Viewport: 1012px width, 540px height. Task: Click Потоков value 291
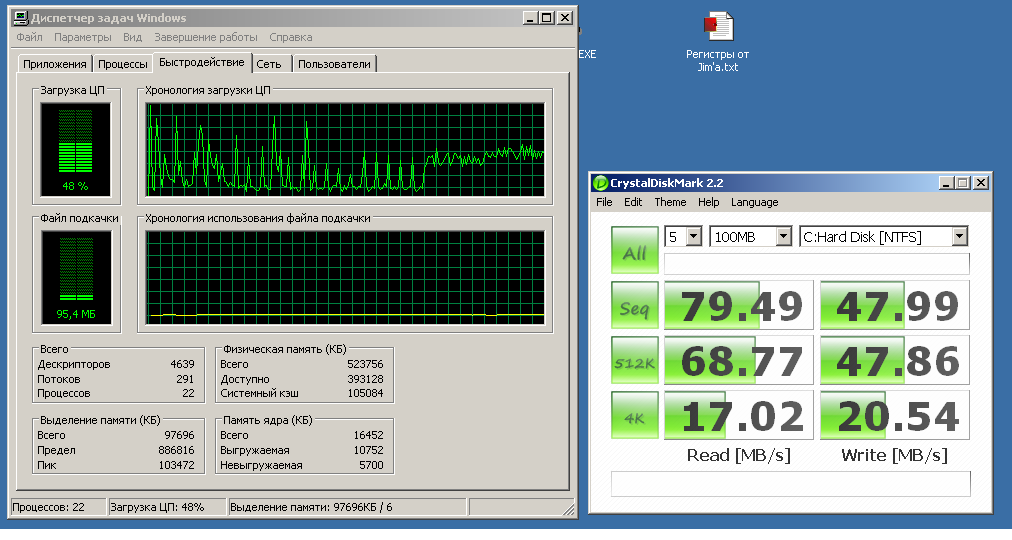tap(185, 379)
